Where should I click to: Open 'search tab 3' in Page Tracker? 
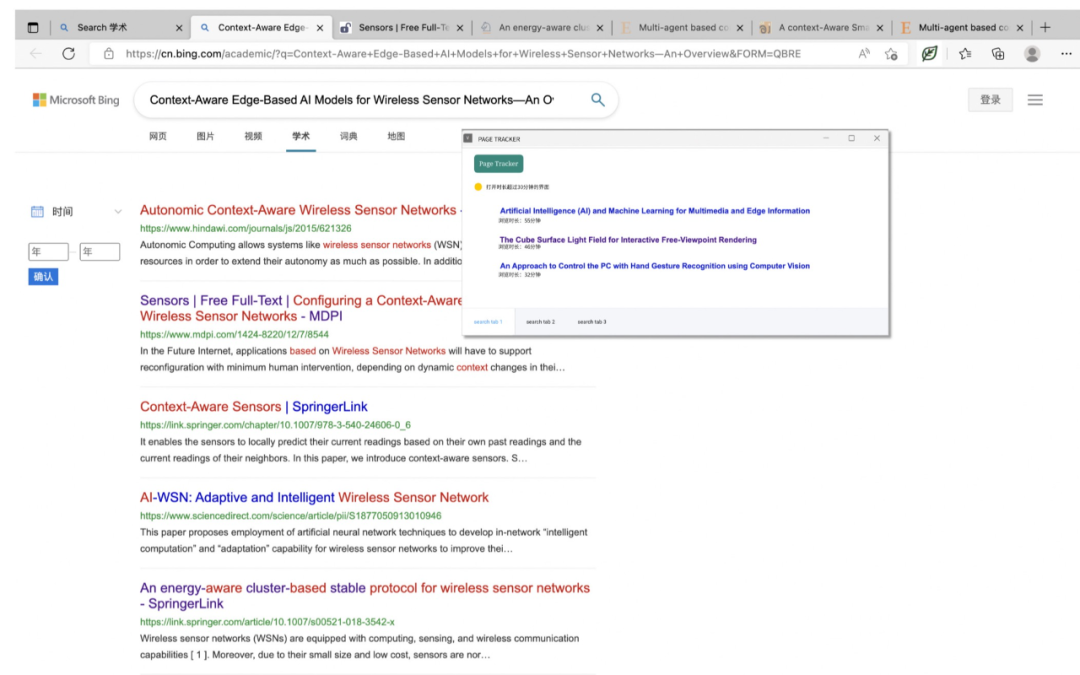(592, 322)
